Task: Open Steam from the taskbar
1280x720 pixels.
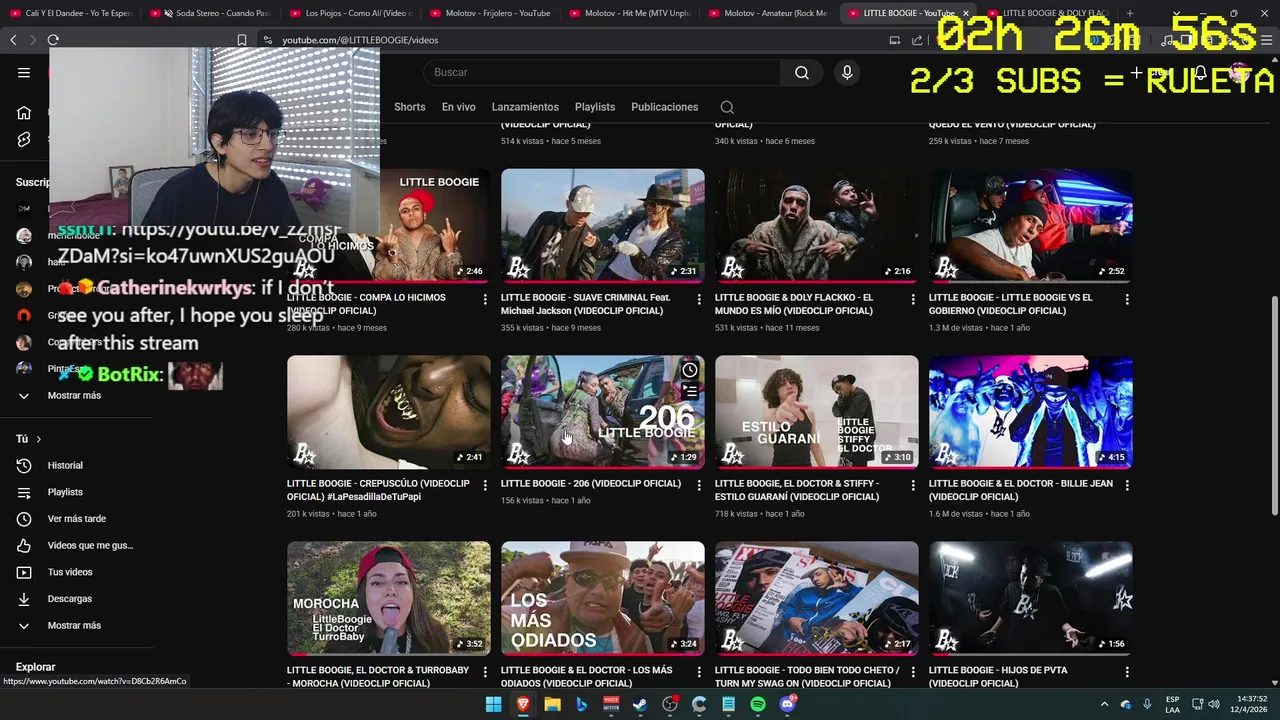Action: click(x=640, y=705)
